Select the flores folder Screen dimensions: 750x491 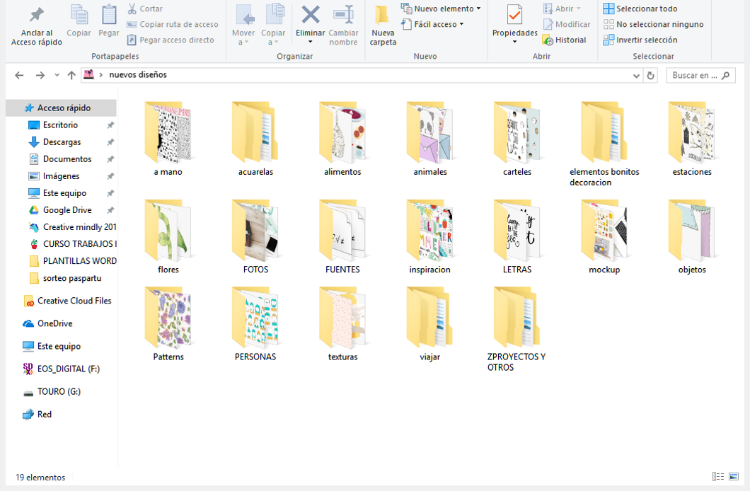tap(168, 236)
